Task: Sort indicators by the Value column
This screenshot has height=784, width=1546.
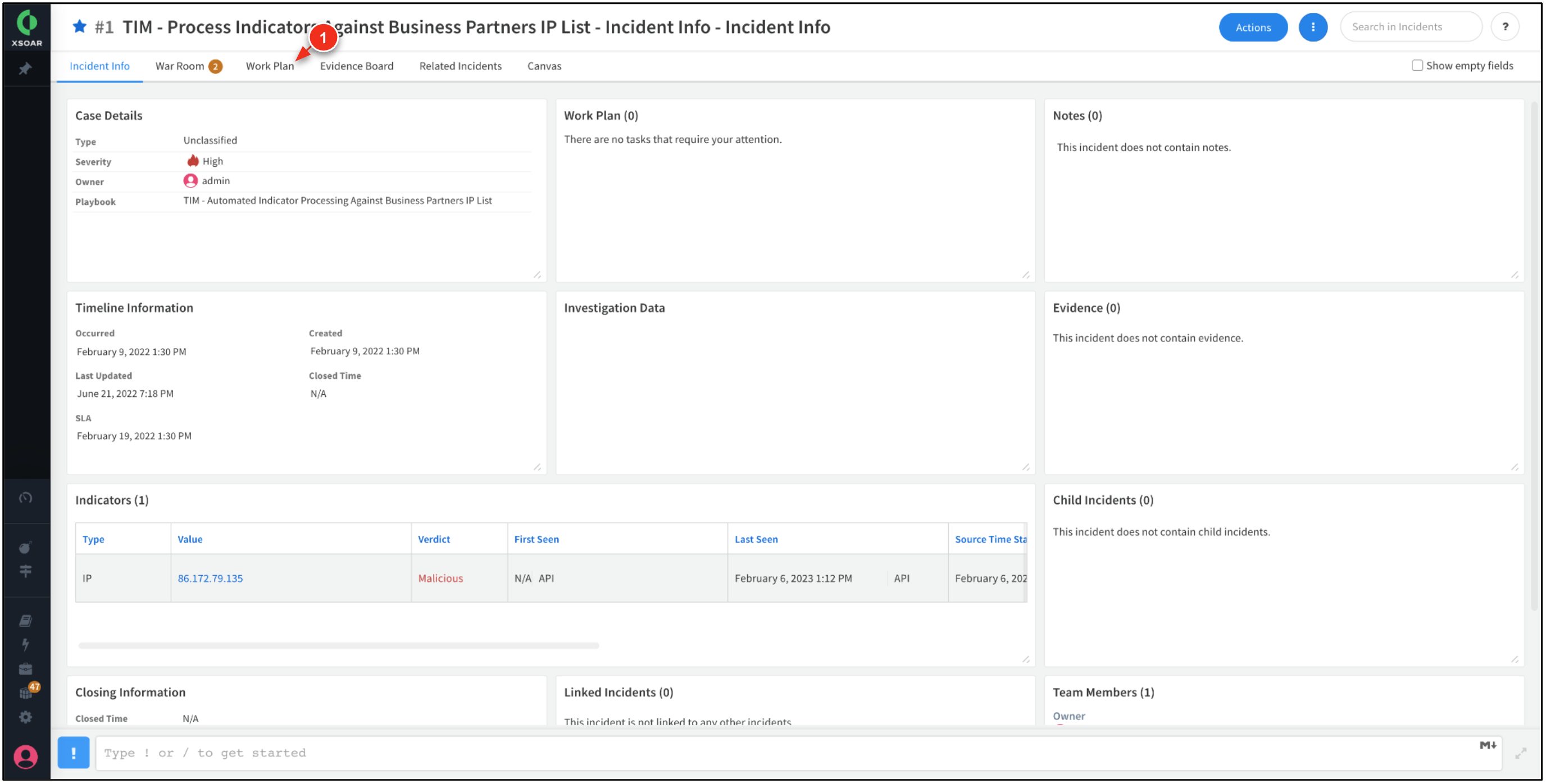Action: (190, 539)
